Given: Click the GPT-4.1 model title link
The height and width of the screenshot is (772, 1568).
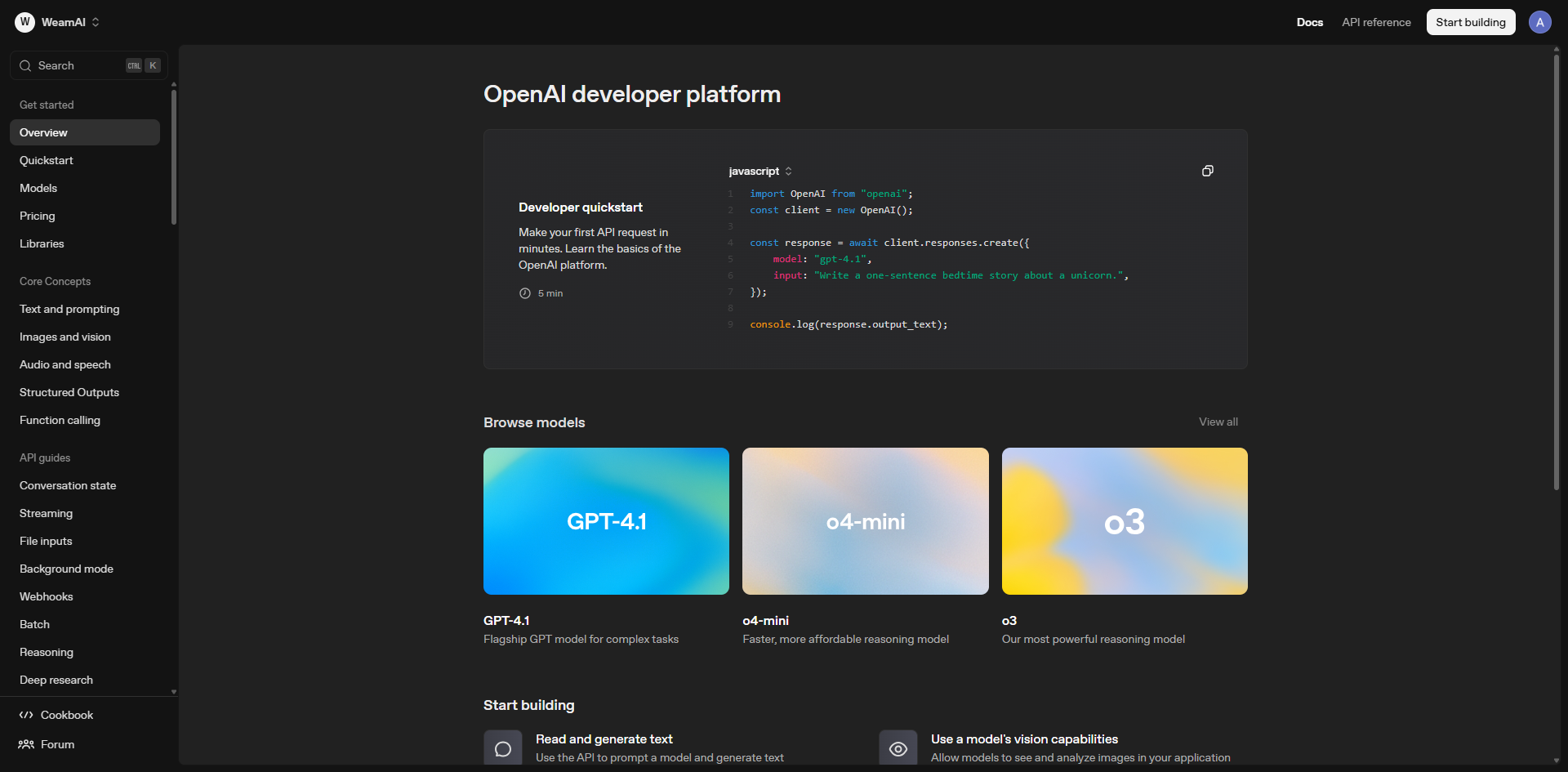Looking at the screenshot, I should tap(506, 621).
